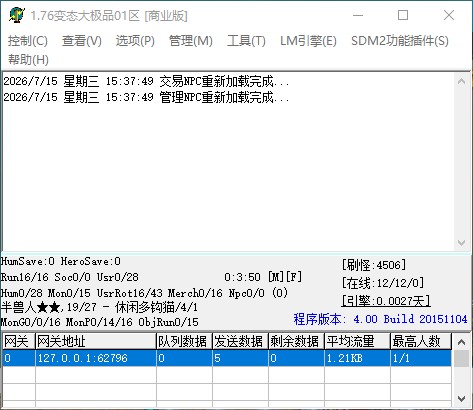Click the Run16/16 Soc0/0 Usr0/28 status line
The image size is (473, 410).
click(70, 277)
